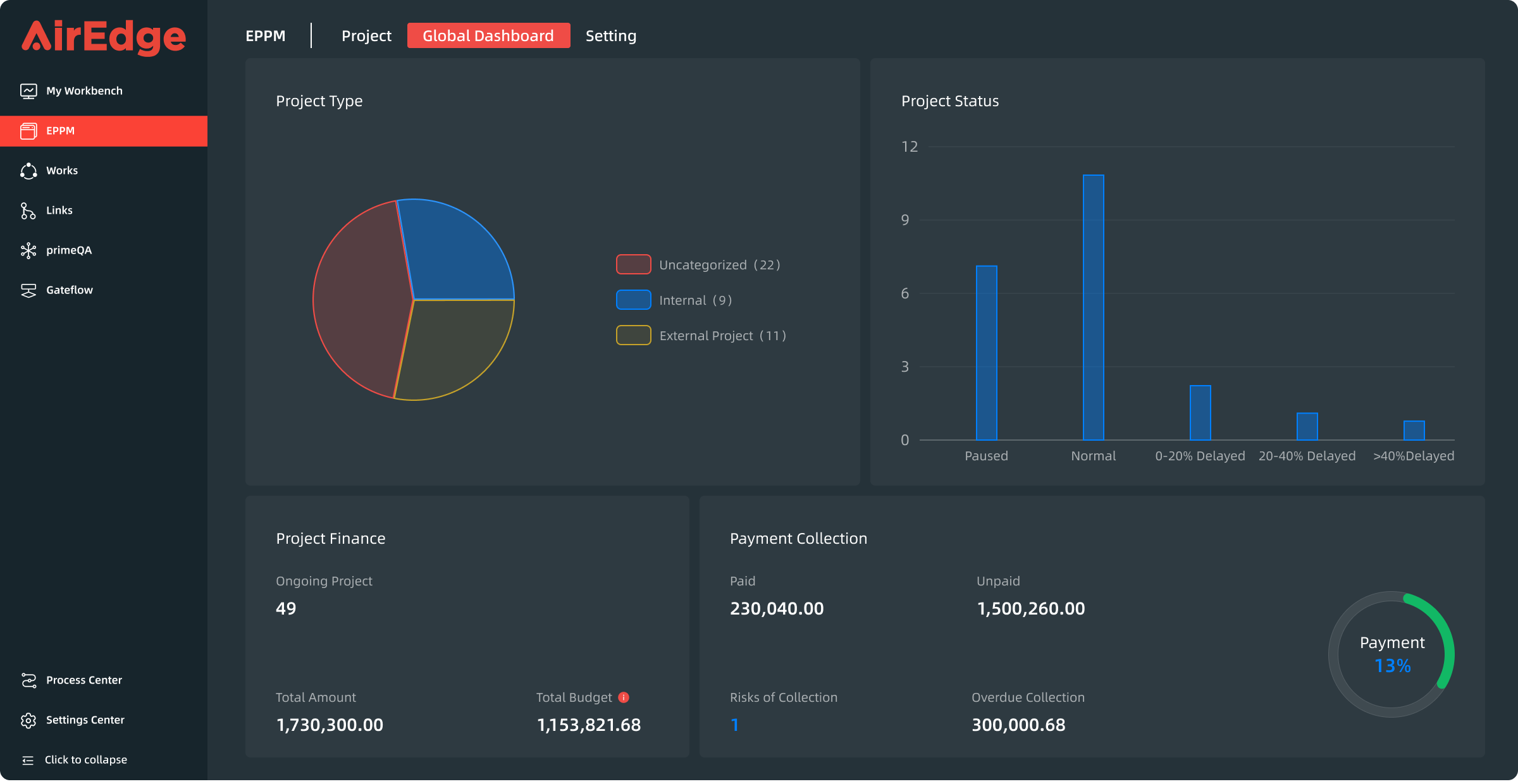Open the Setting tab
Viewport: 1518px width, 784px height.
coord(611,36)
